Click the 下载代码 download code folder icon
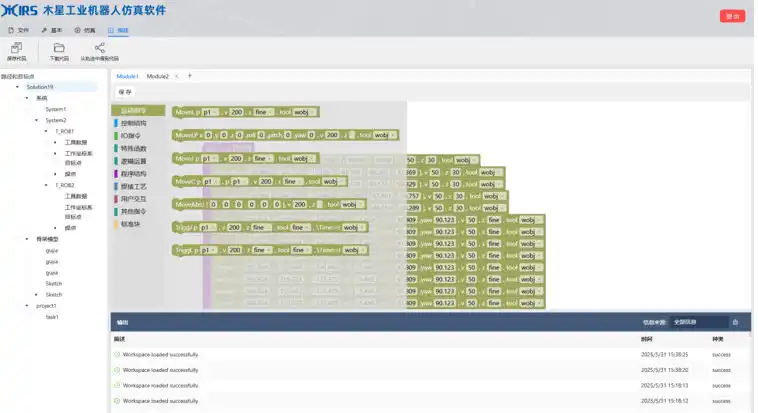This screenshot has height=413, width=758. [59, 47]
